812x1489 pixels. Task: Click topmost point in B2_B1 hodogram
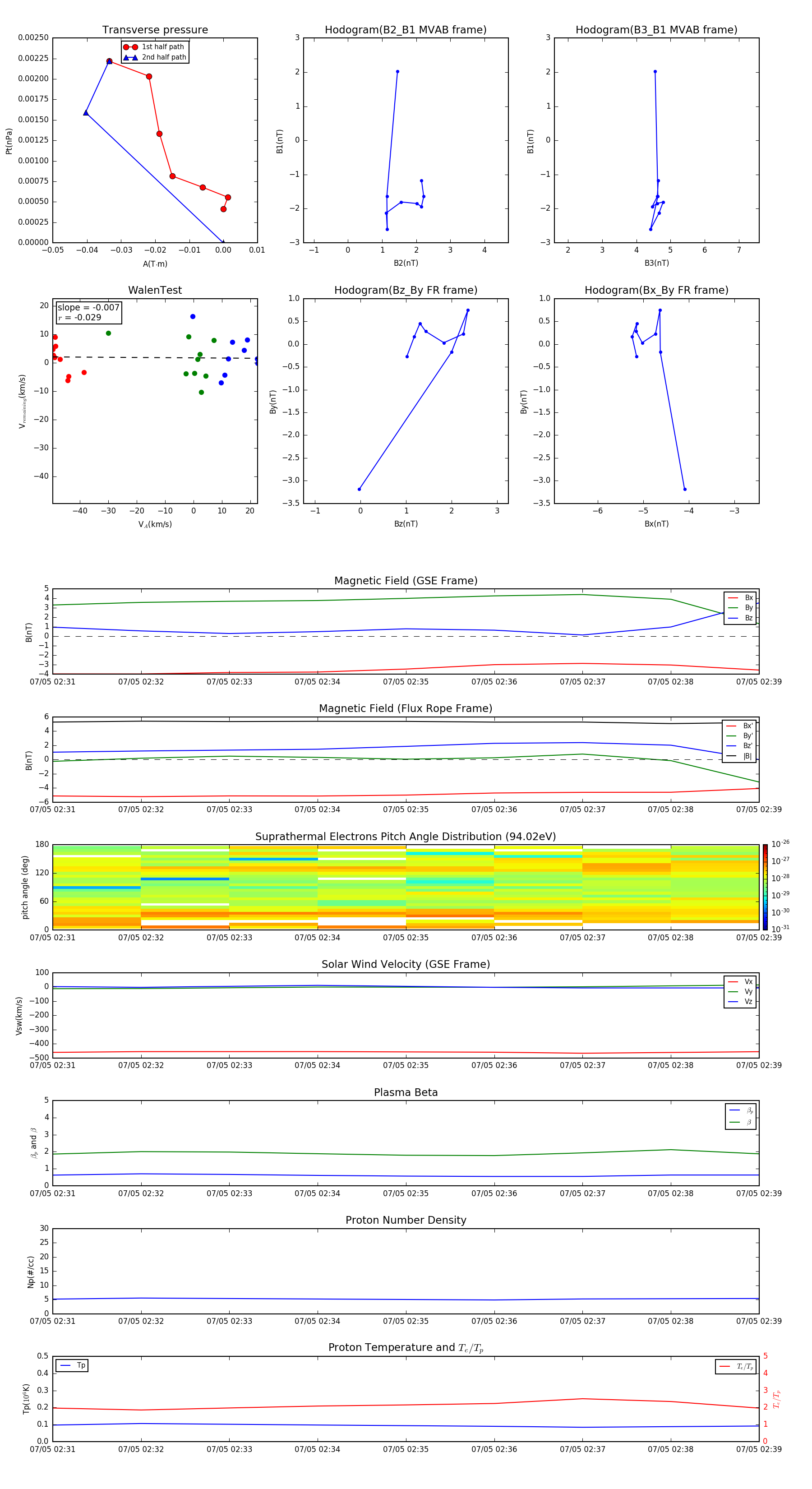[397, 72]
